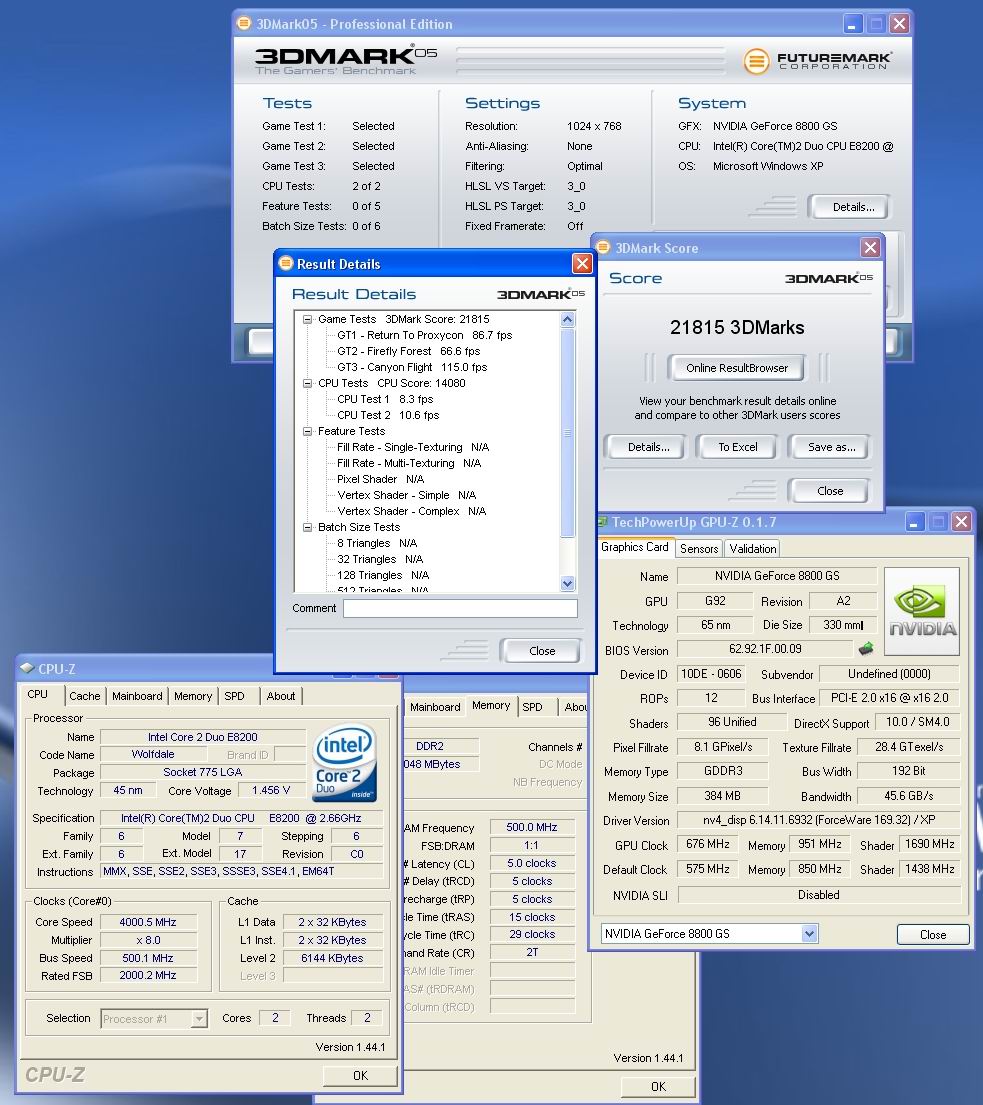Select the 32 Triangles row

pos(380,559)
